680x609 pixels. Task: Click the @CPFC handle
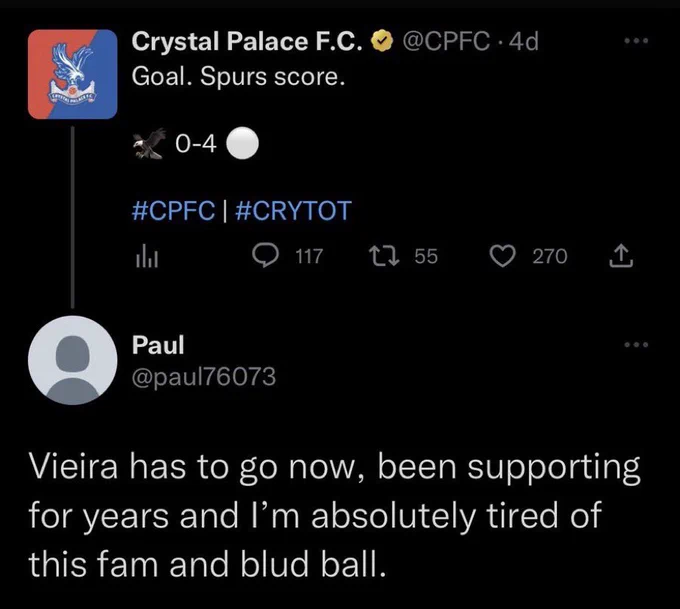pyautogui.click(x=447, y=42)
